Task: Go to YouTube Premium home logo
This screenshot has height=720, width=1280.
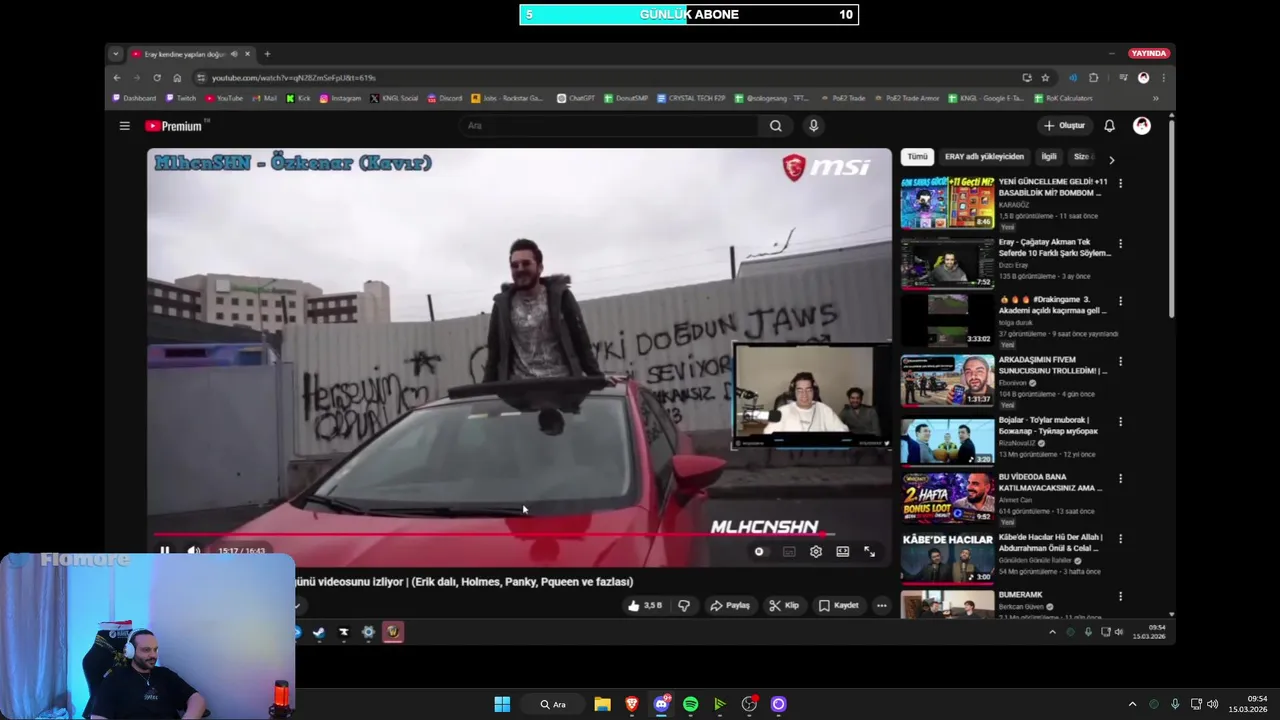Action: [174, 126]
